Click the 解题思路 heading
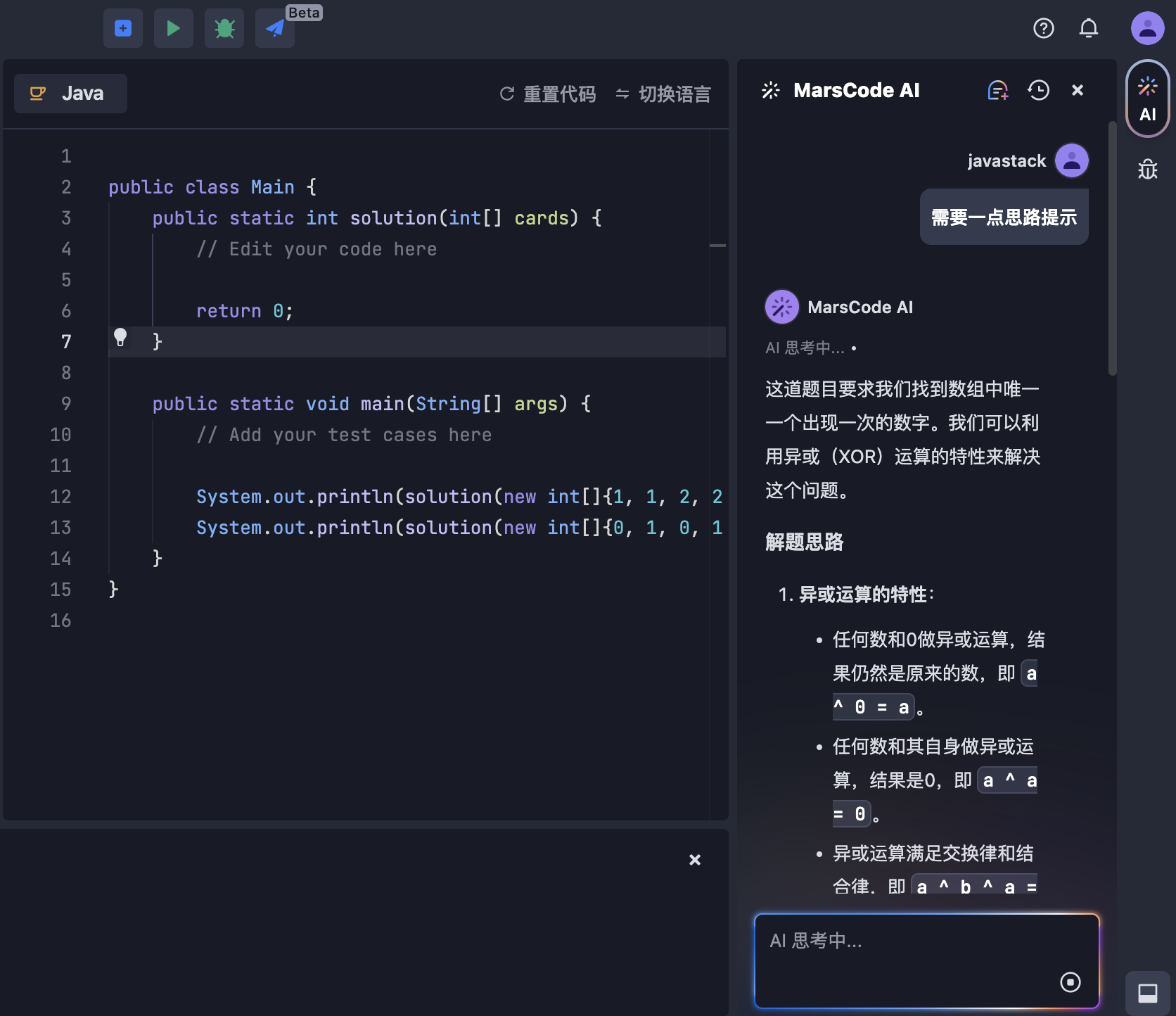The width and height of the screenshot is (1176, 1016). tap(805, 542)
